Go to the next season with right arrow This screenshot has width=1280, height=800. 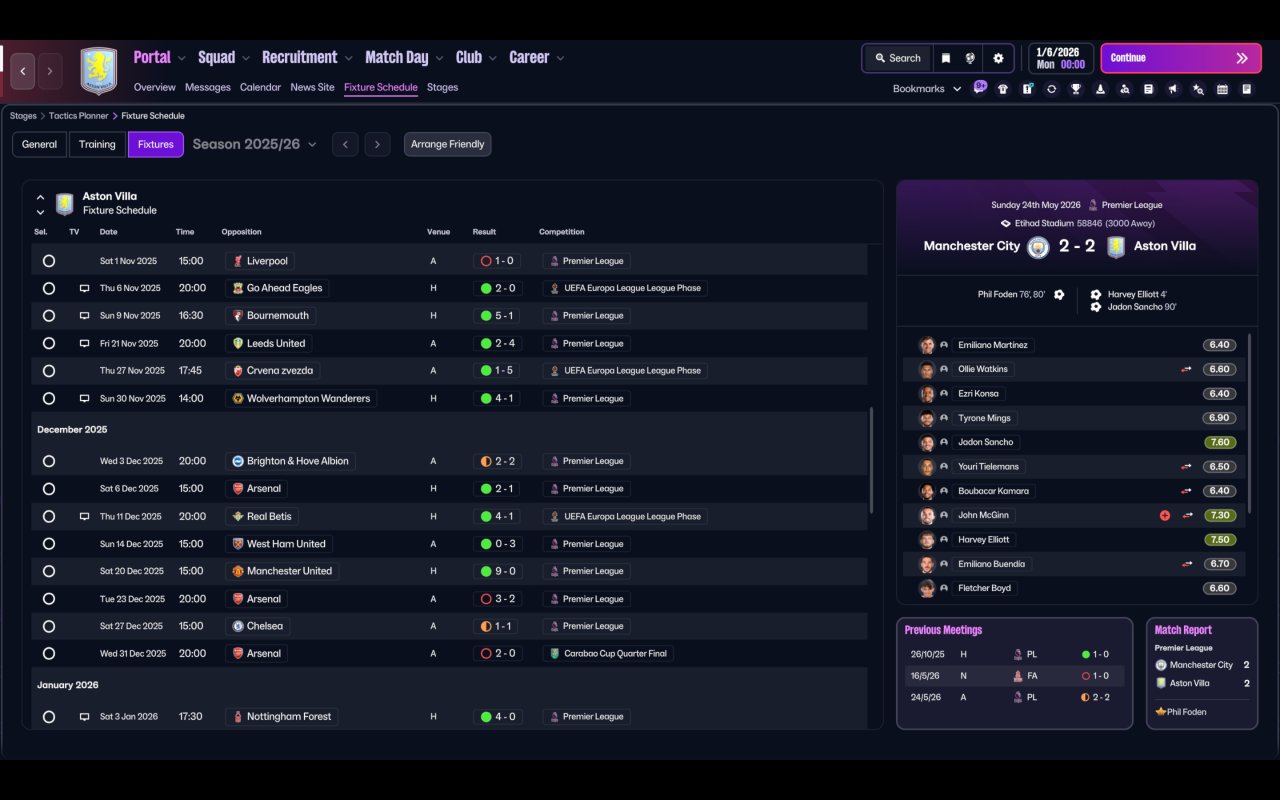[x=377, y=144]
